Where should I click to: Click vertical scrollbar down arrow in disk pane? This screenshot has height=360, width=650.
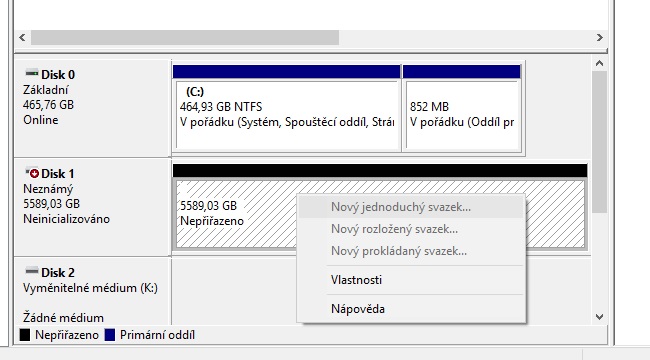click(x=599, y=317)
